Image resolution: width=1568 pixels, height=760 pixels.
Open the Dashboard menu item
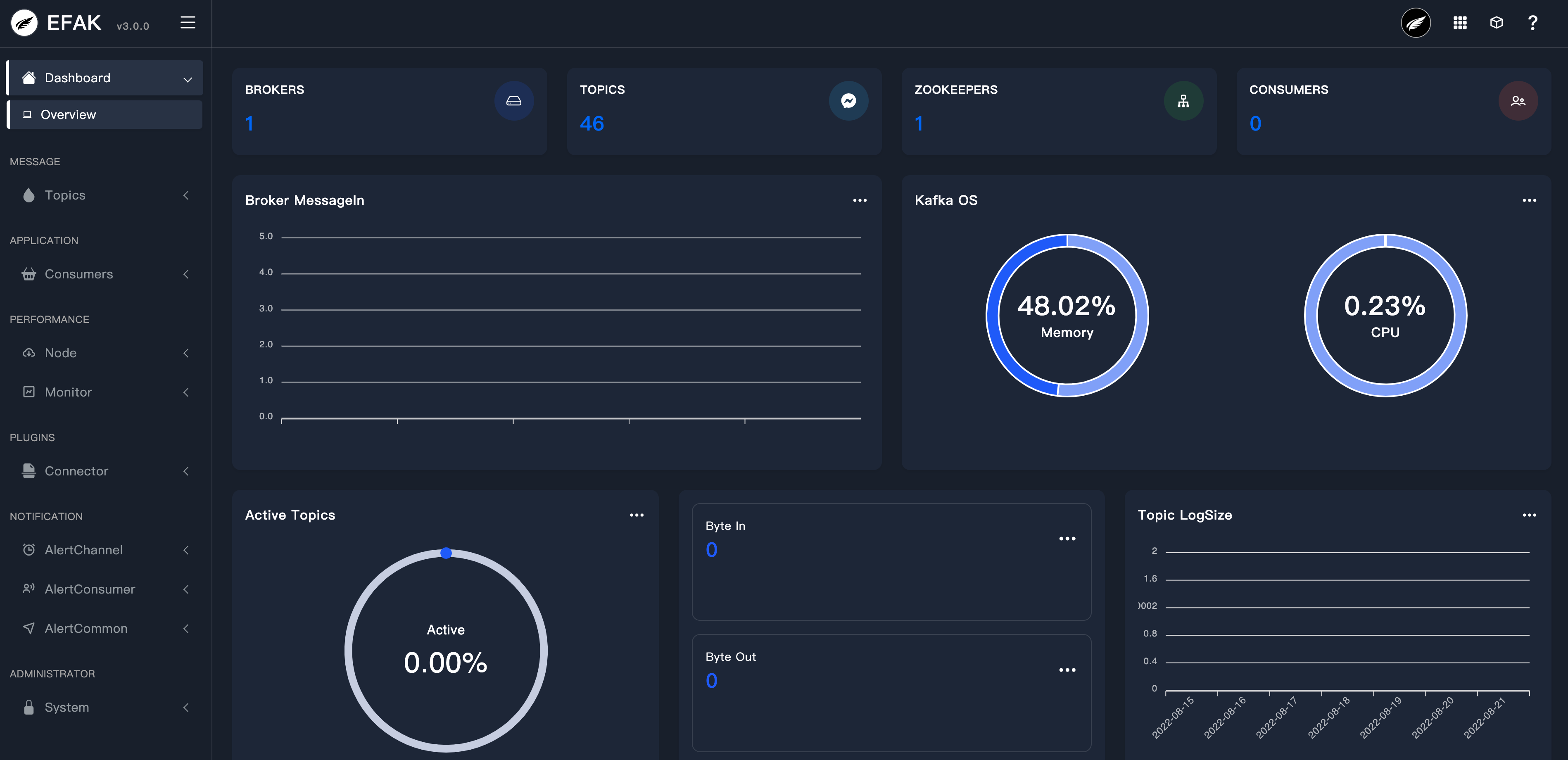click(x=104, y=78)
